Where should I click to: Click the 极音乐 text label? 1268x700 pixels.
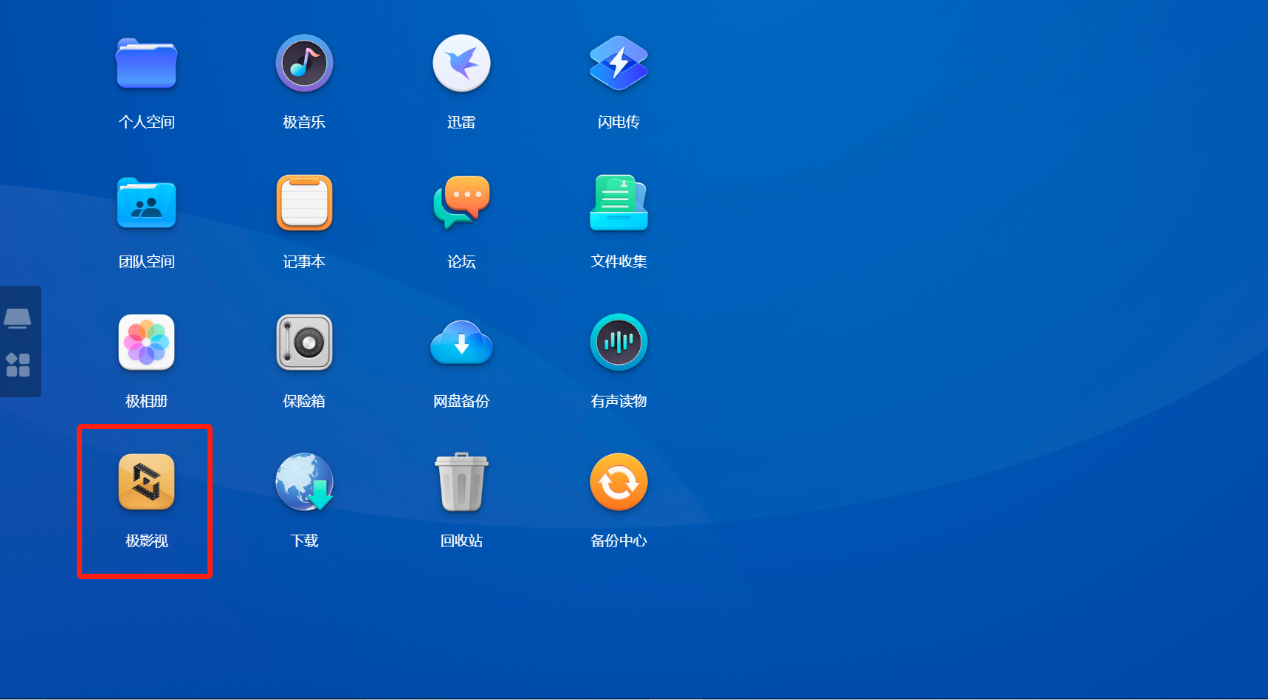pyautogui.click(x=304, y=122)
